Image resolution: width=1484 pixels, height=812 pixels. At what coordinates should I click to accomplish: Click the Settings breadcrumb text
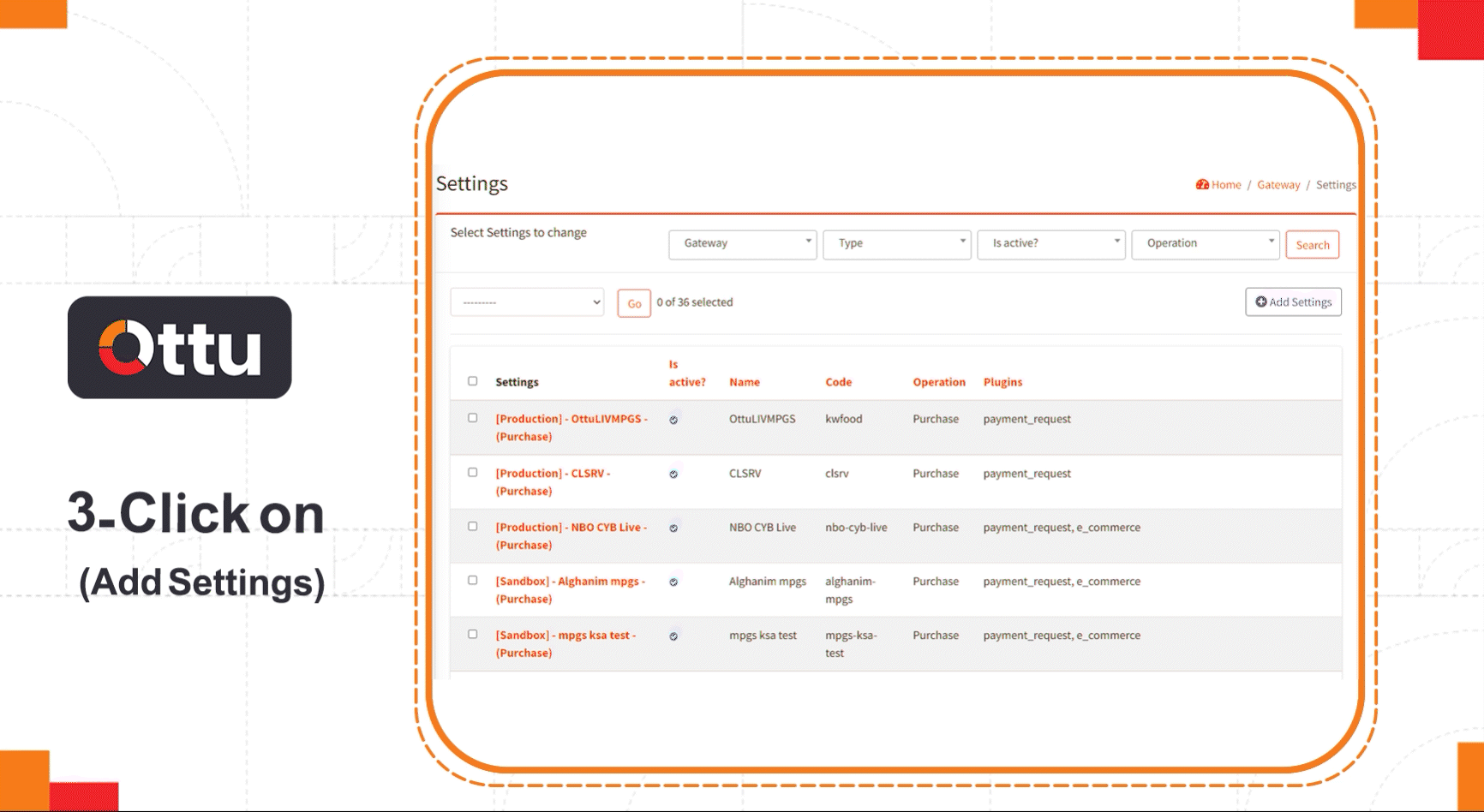point(1336,185)
